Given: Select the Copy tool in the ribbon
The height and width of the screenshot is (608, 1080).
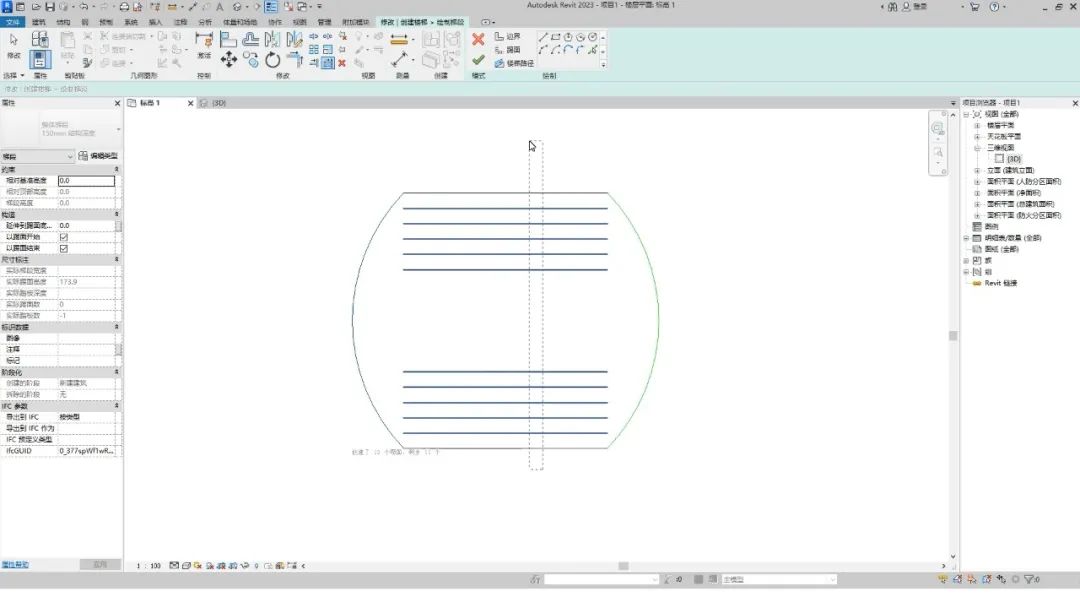Looking at the screenshot, I should 251,60.
